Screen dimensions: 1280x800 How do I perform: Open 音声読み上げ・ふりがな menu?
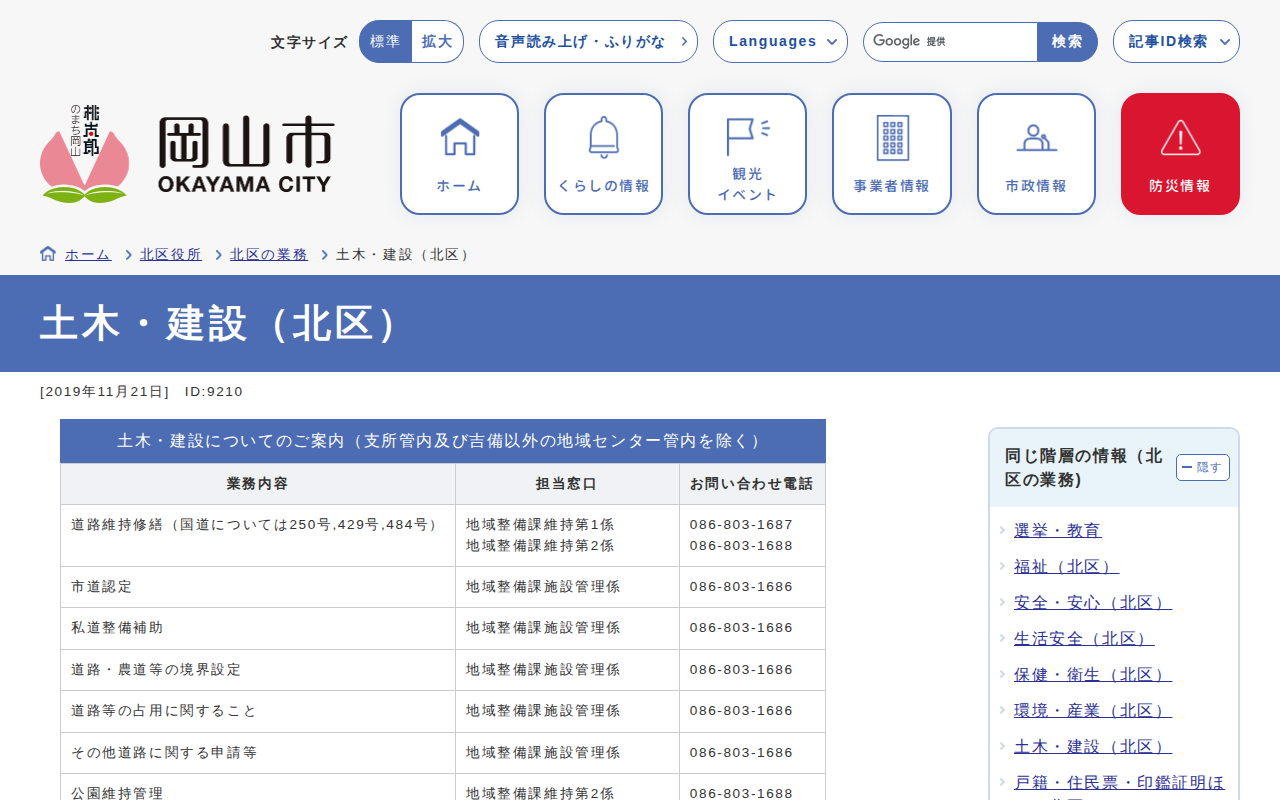[588, 42]
